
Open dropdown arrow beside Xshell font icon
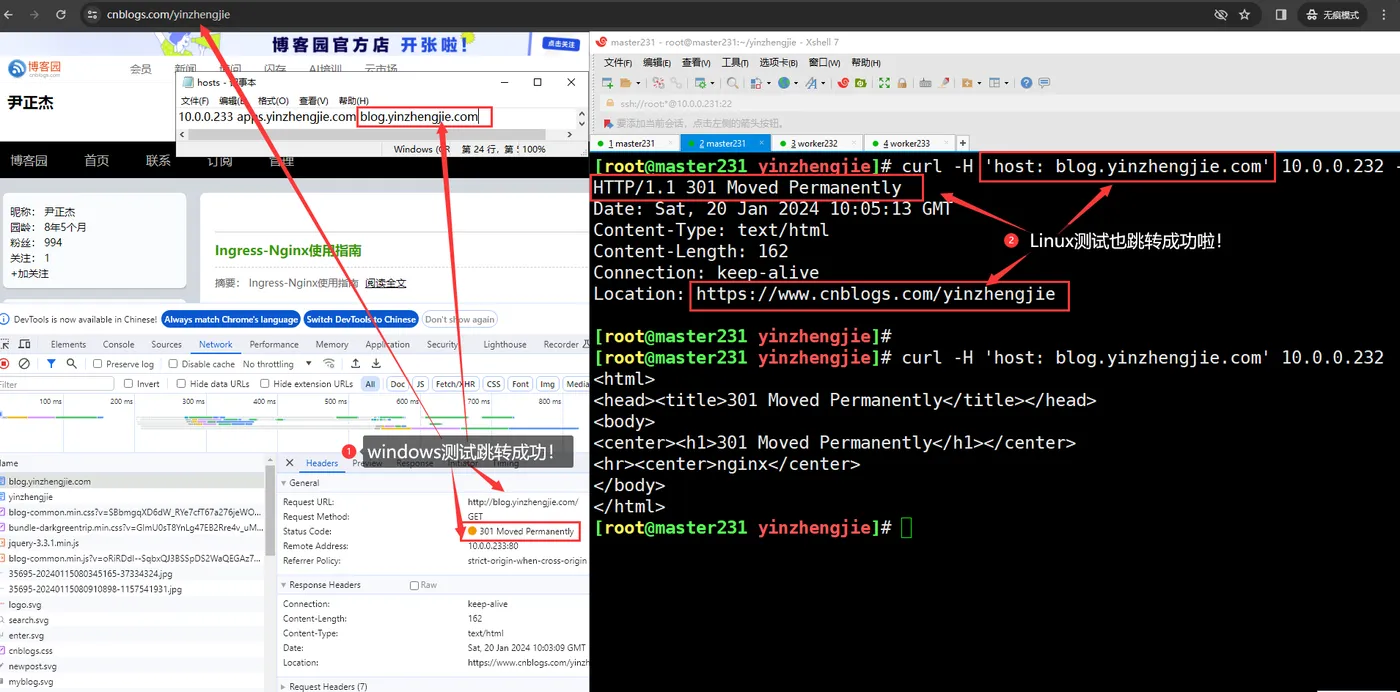pos(823,83)
